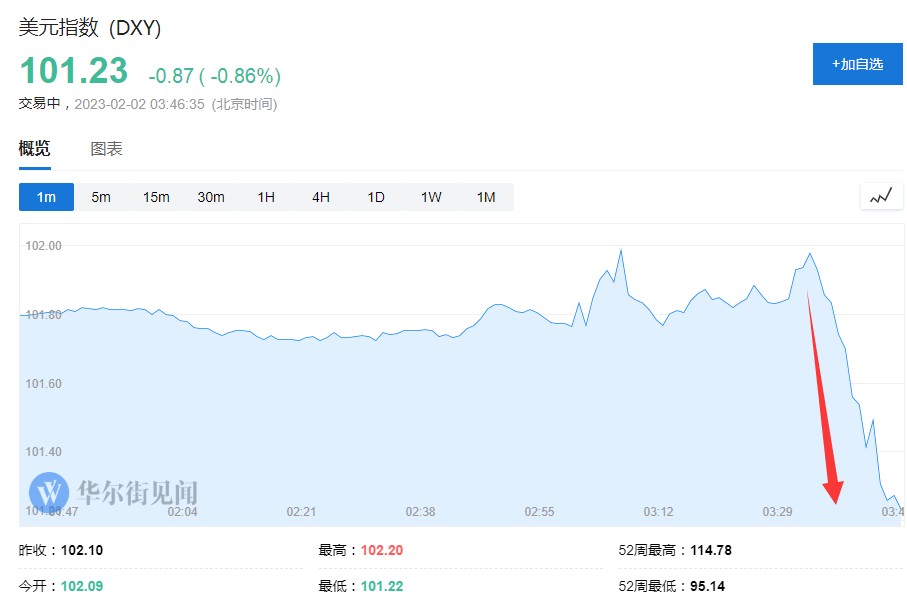Image resolution: width=907 pixels, height=597 pixels.
Task: Select the 5m timeframe
Action: [x=101, y=197]
